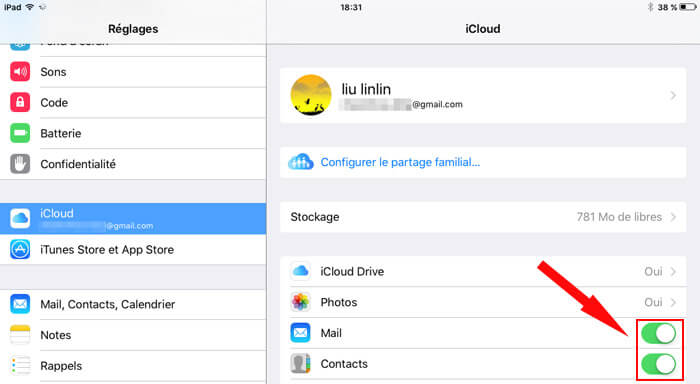The height and width of the screenshot is (384, 700).
Task: Tap the Mail label in iCloud list
Action: [331, 333]
